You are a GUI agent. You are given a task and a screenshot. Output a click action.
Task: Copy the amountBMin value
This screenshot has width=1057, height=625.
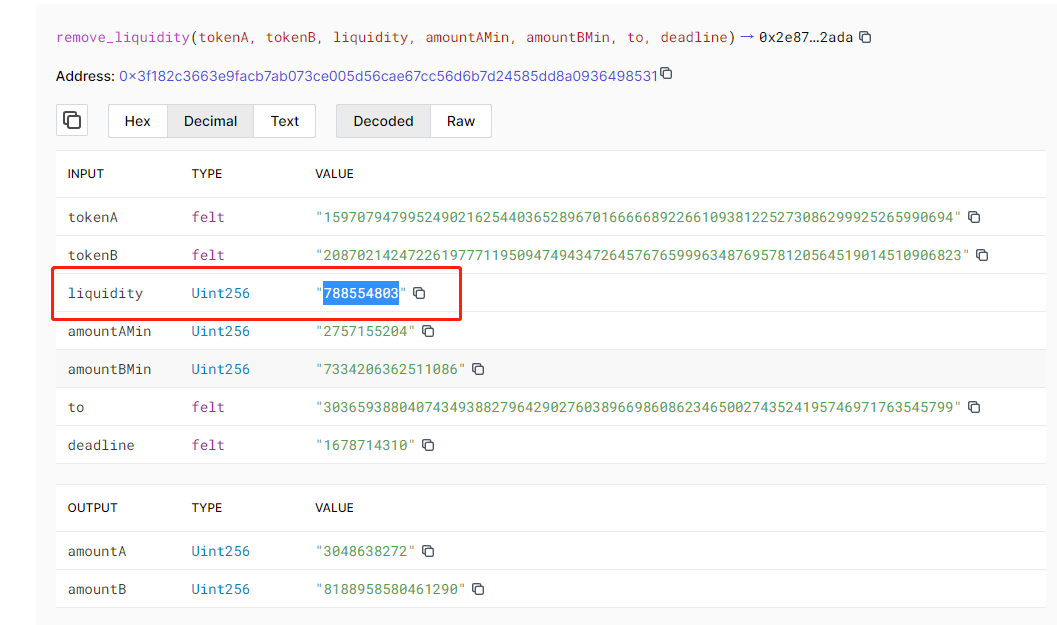(478, 369)
